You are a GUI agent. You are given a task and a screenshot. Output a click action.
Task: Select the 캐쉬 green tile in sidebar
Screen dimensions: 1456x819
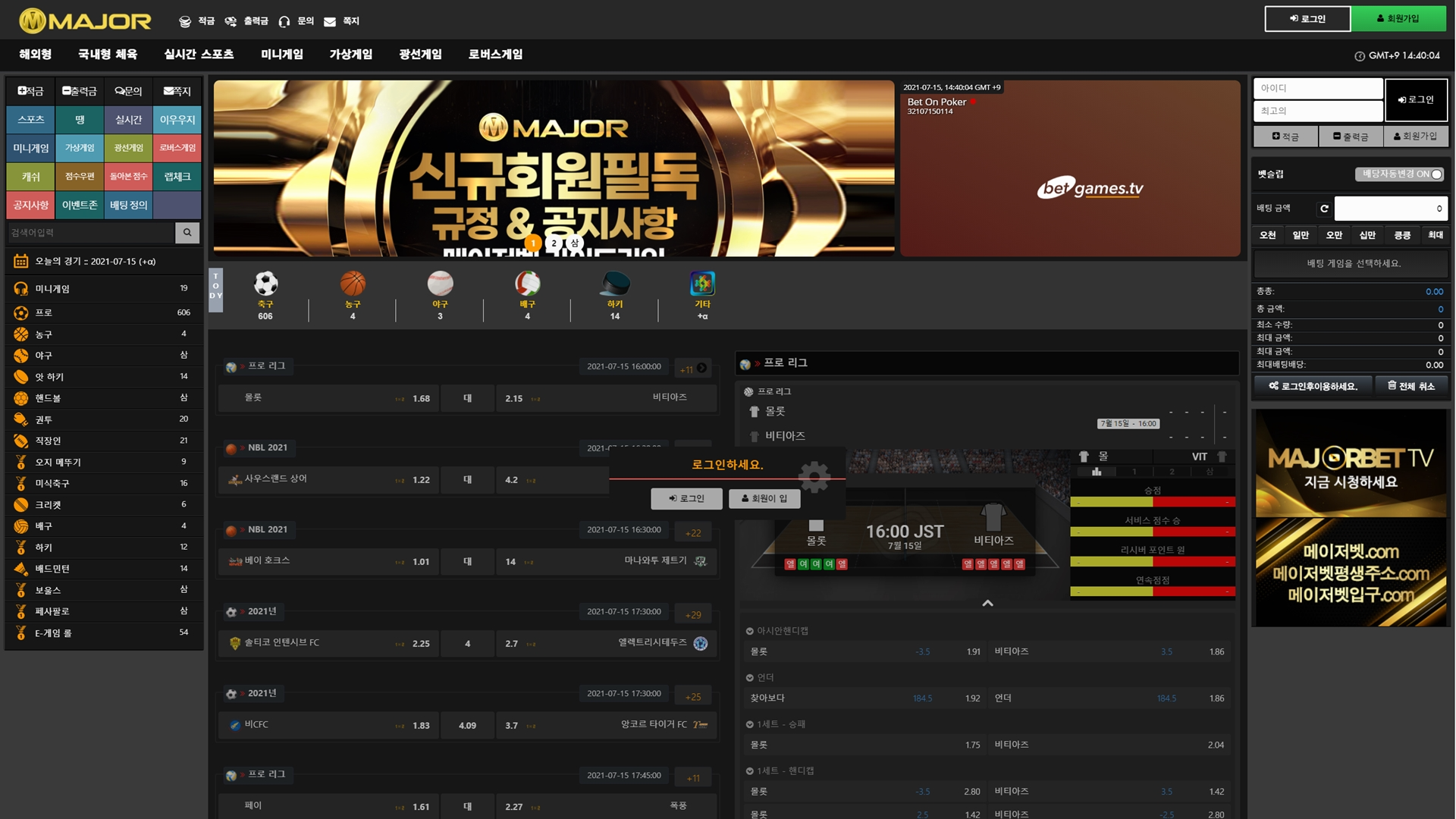[x=31, y=177]
